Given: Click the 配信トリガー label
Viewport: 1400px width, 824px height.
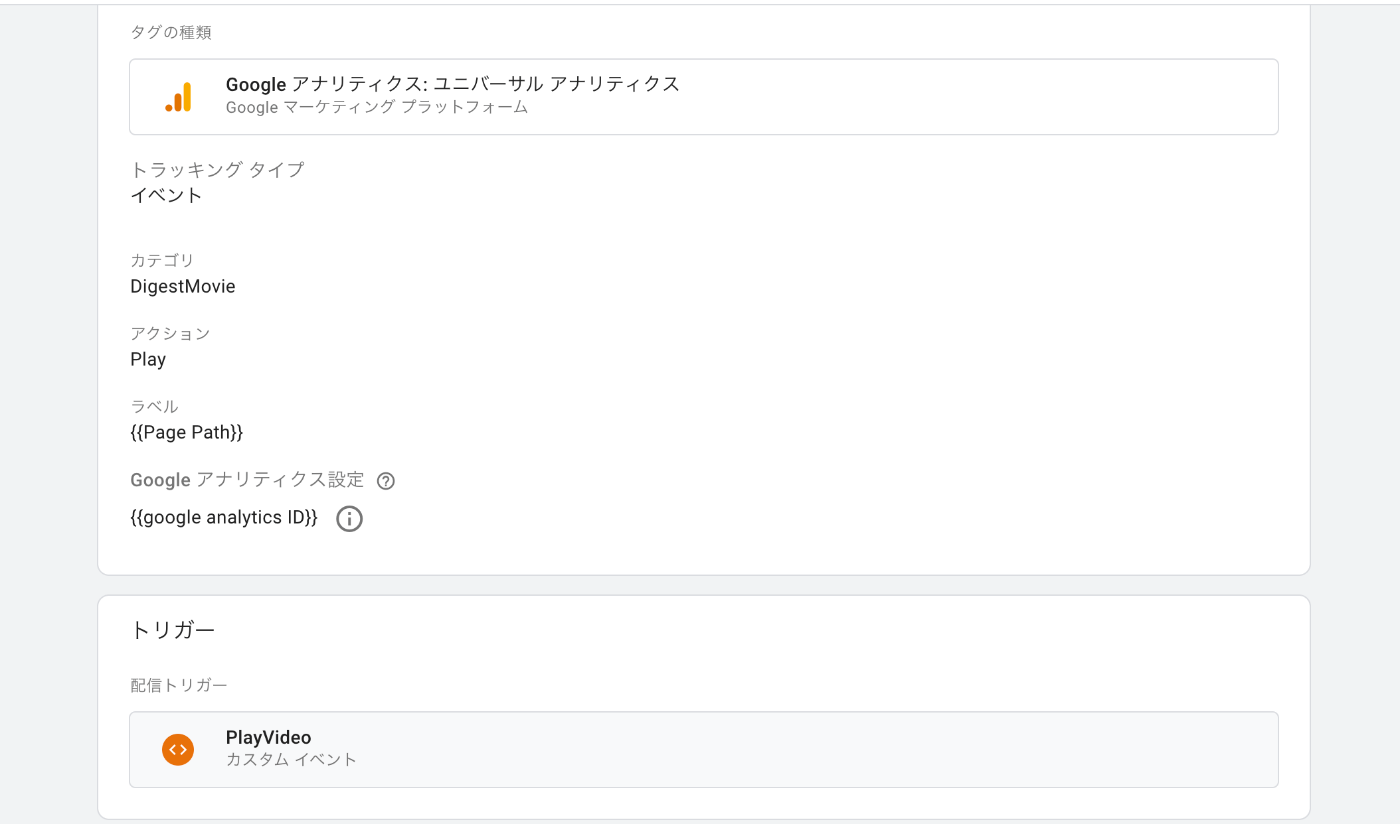Looking at the screenshot, I should (x=179, y=686).
